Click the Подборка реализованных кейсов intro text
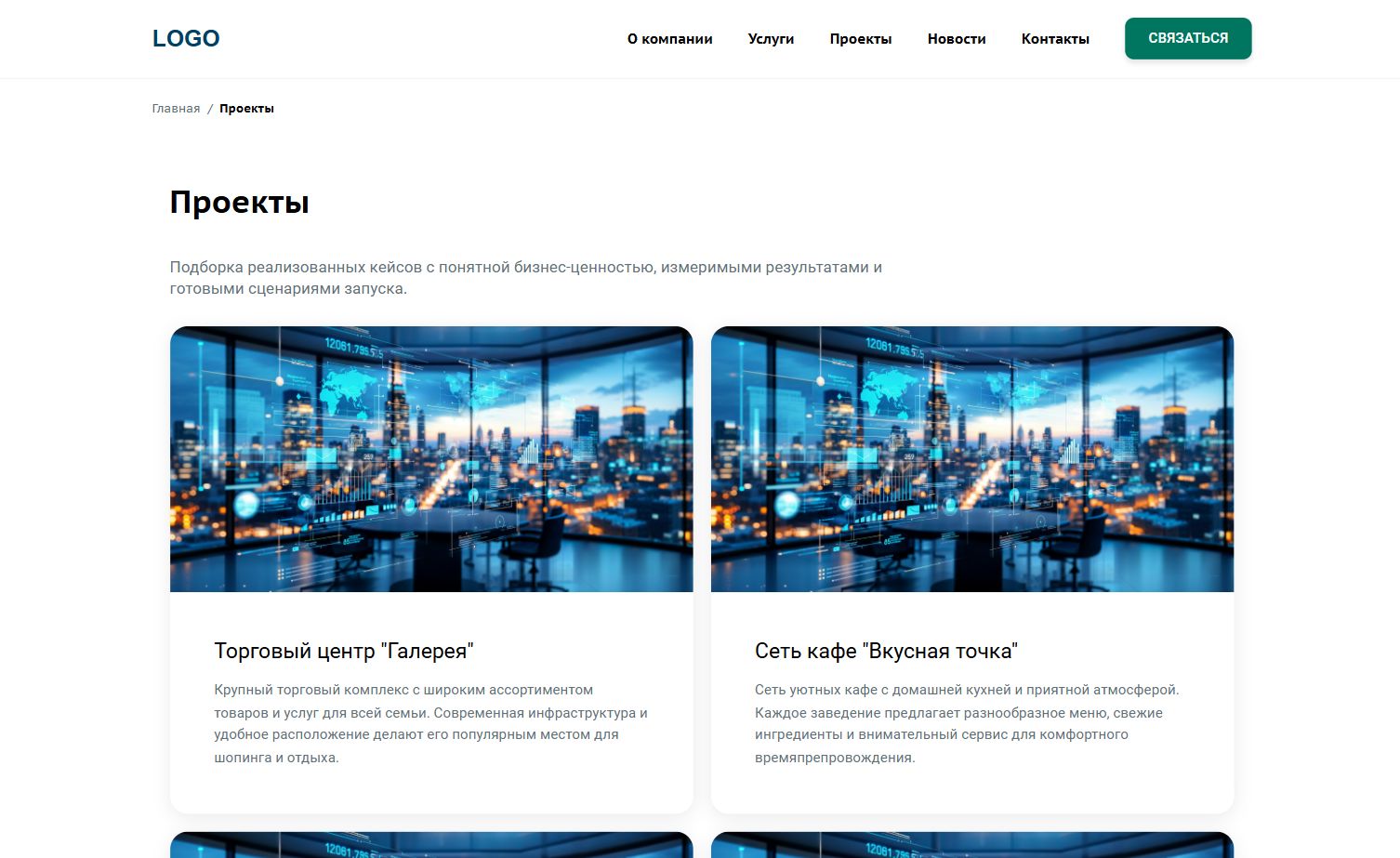Viewport: 1400px width, 858px height. click(x=526, y=278)
